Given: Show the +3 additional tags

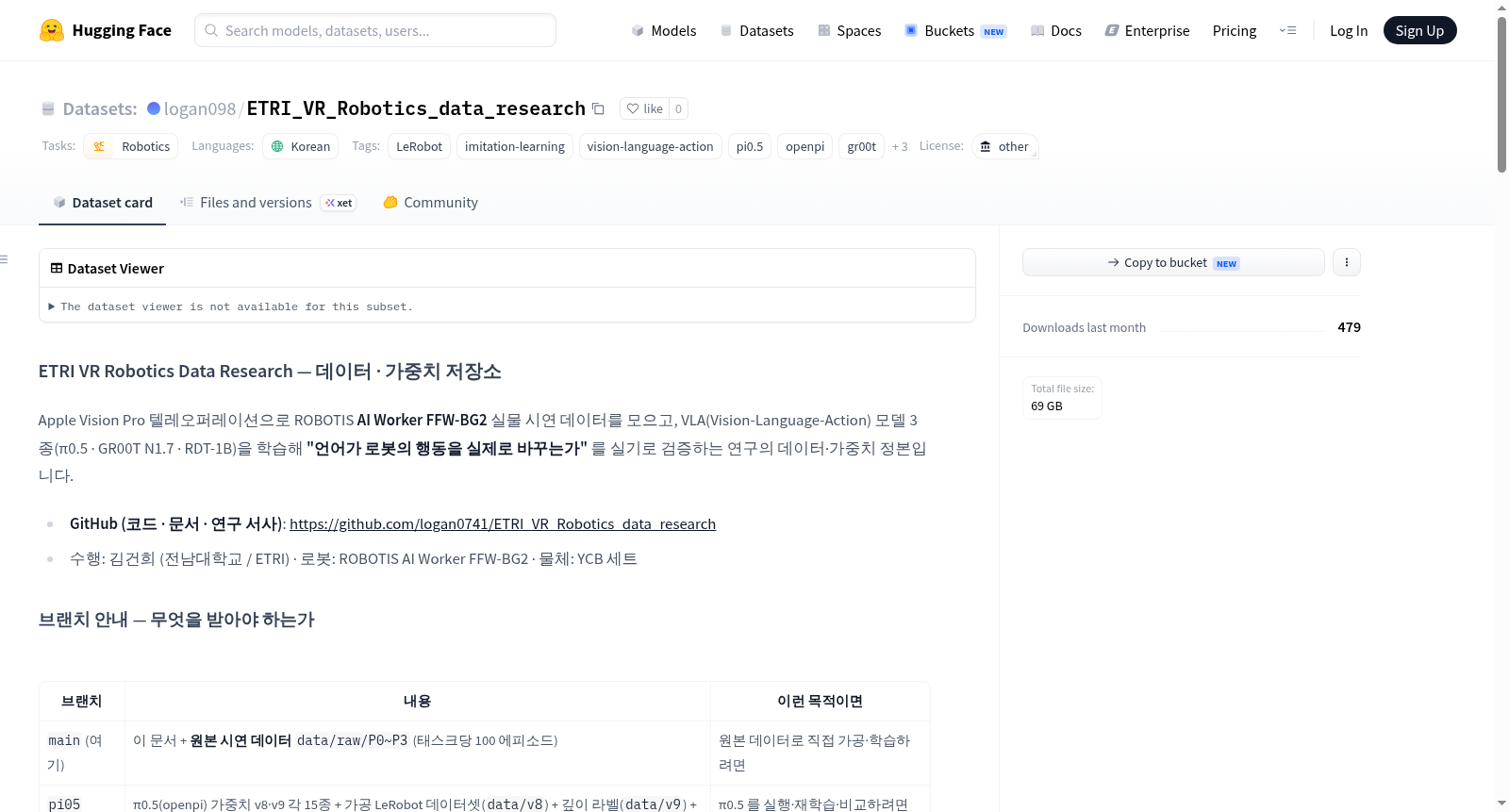Looking at the screenshot, I should 900,146.
